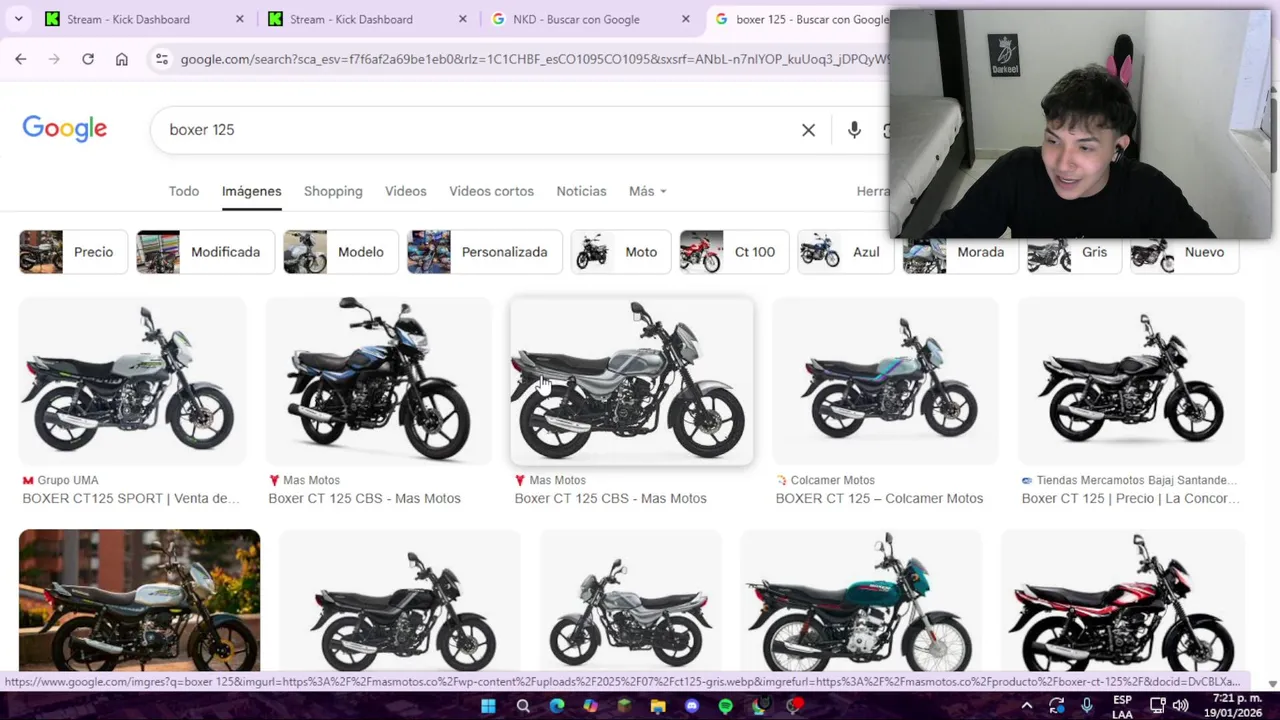
Task: Open the Grupo UMA Boxer CT125 Sport image
Action: click(x=132, y=381)
